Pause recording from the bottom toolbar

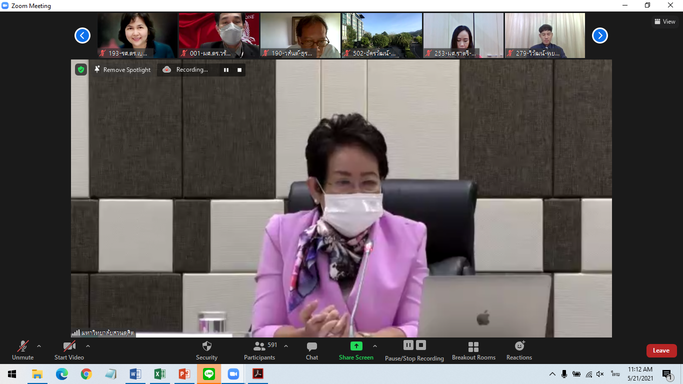click(408, 345)
